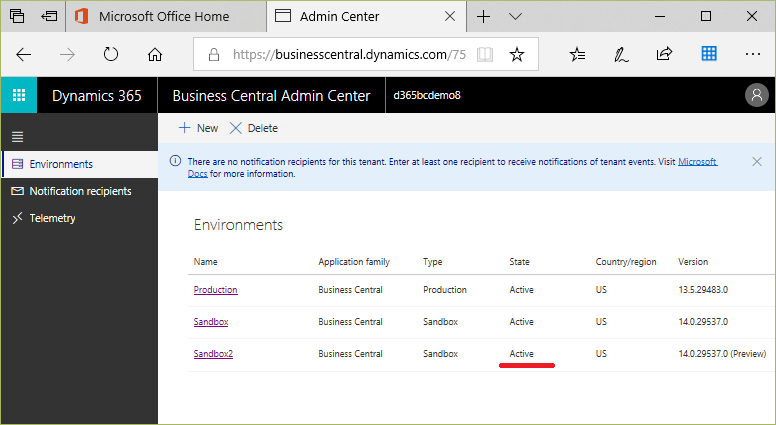Add page to favorites star icon
Image resolution: width=776 pixels, height=425 pixels.
pyautogui.click(x=517, y=54)
